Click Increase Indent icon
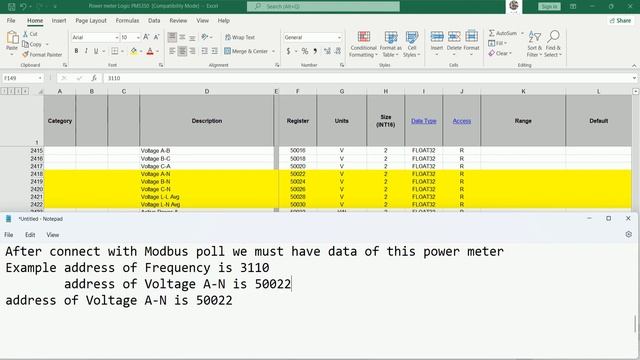The height and width of the screenshot is (360, 640). (x=215, y=51)
